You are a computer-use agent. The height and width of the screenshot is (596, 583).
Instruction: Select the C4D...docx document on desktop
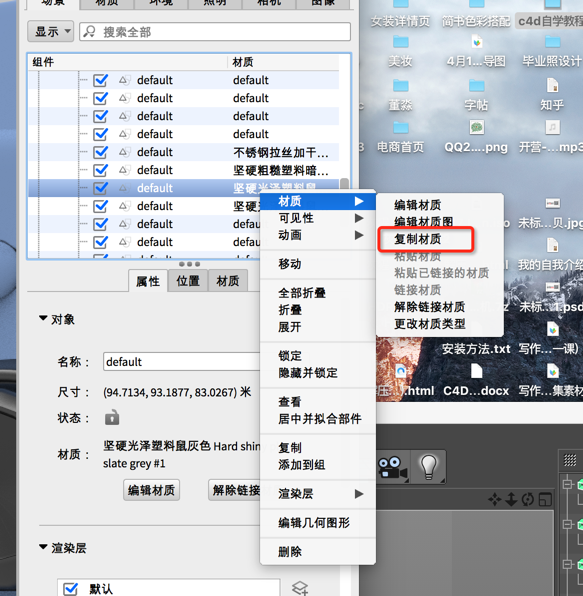coord(476,380)
